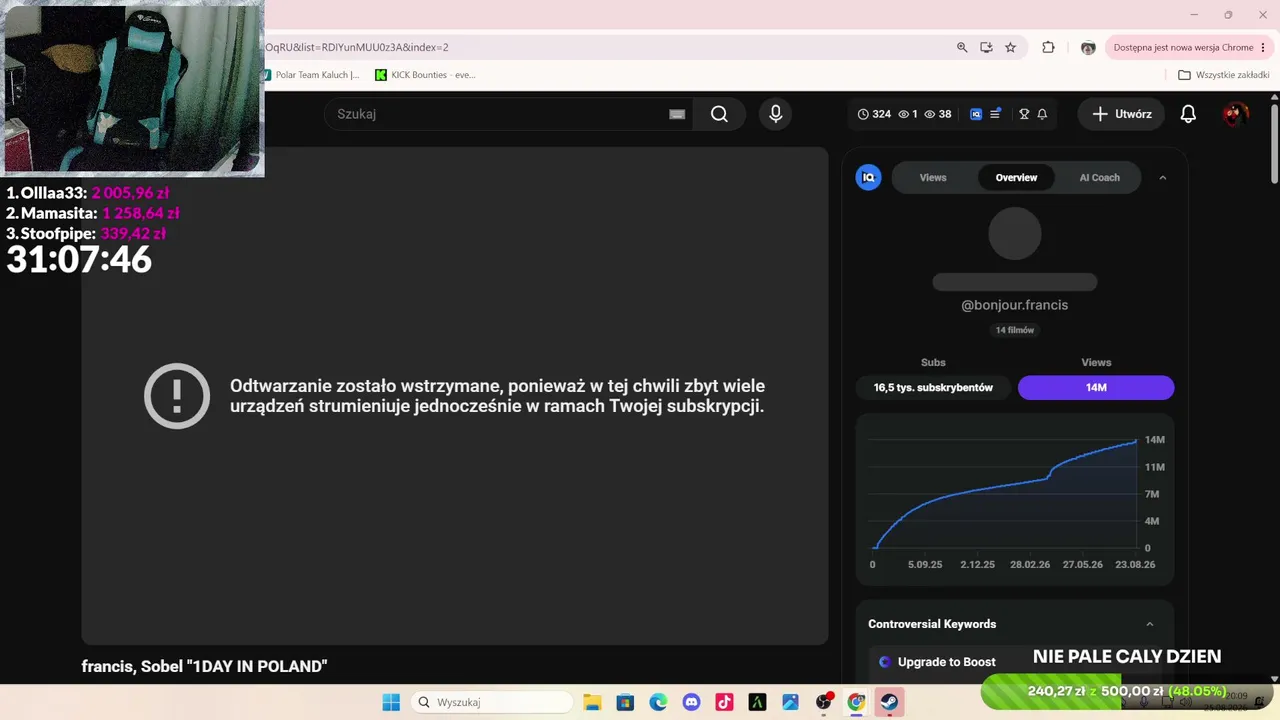Switch to Chrome in the taskbar
This screenshot has width=1280, height=720.
[x=856, y=702]
